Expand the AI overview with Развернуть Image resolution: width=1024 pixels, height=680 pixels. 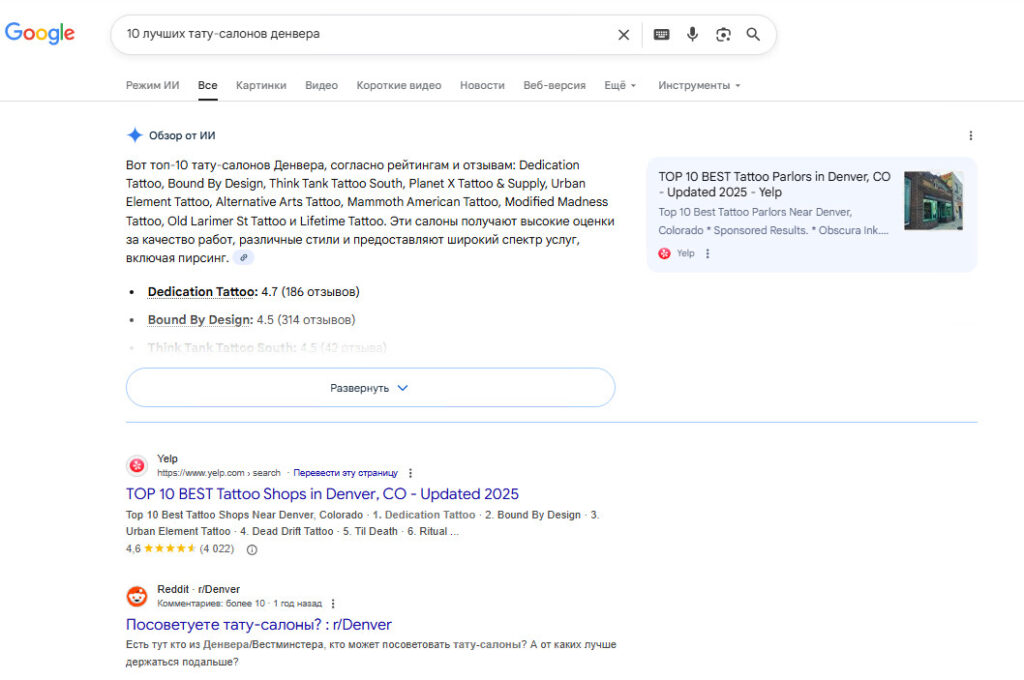[x=370, y=387]
